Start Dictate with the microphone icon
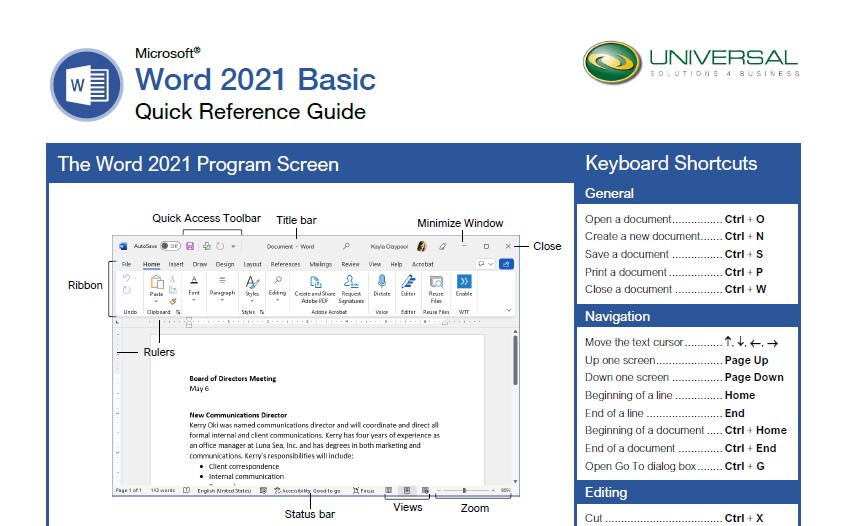This screenshot has height=526, width=847. click(x=382, y=281)
